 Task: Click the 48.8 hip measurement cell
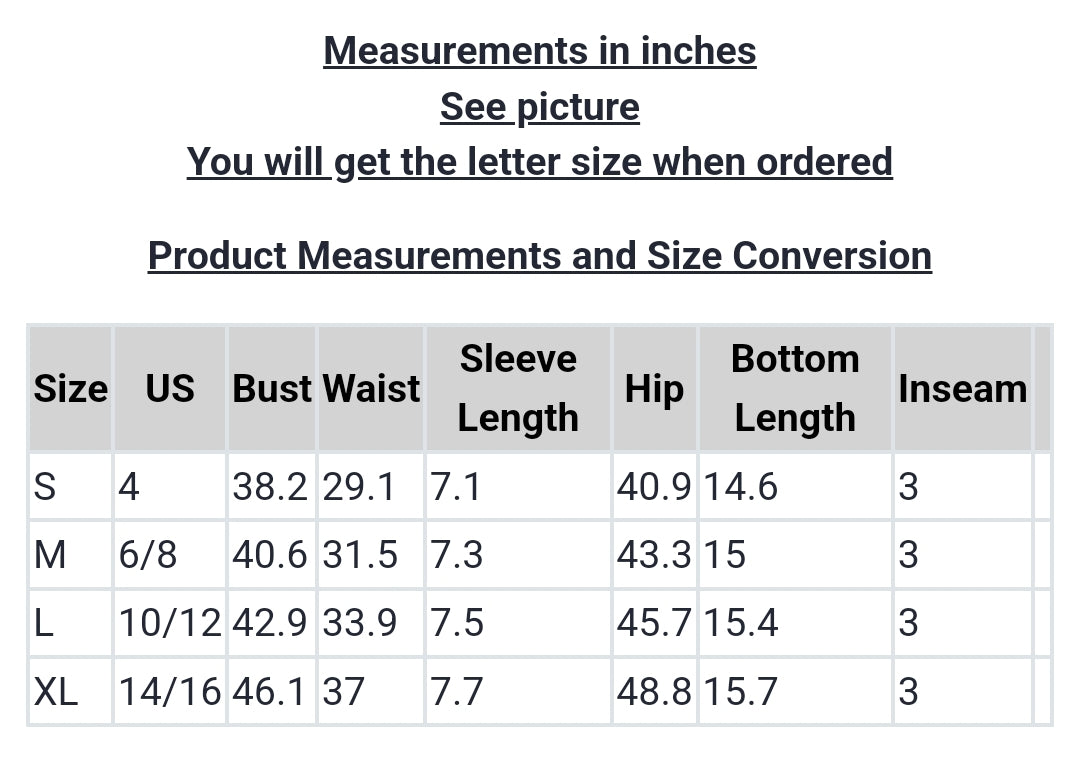654,691
